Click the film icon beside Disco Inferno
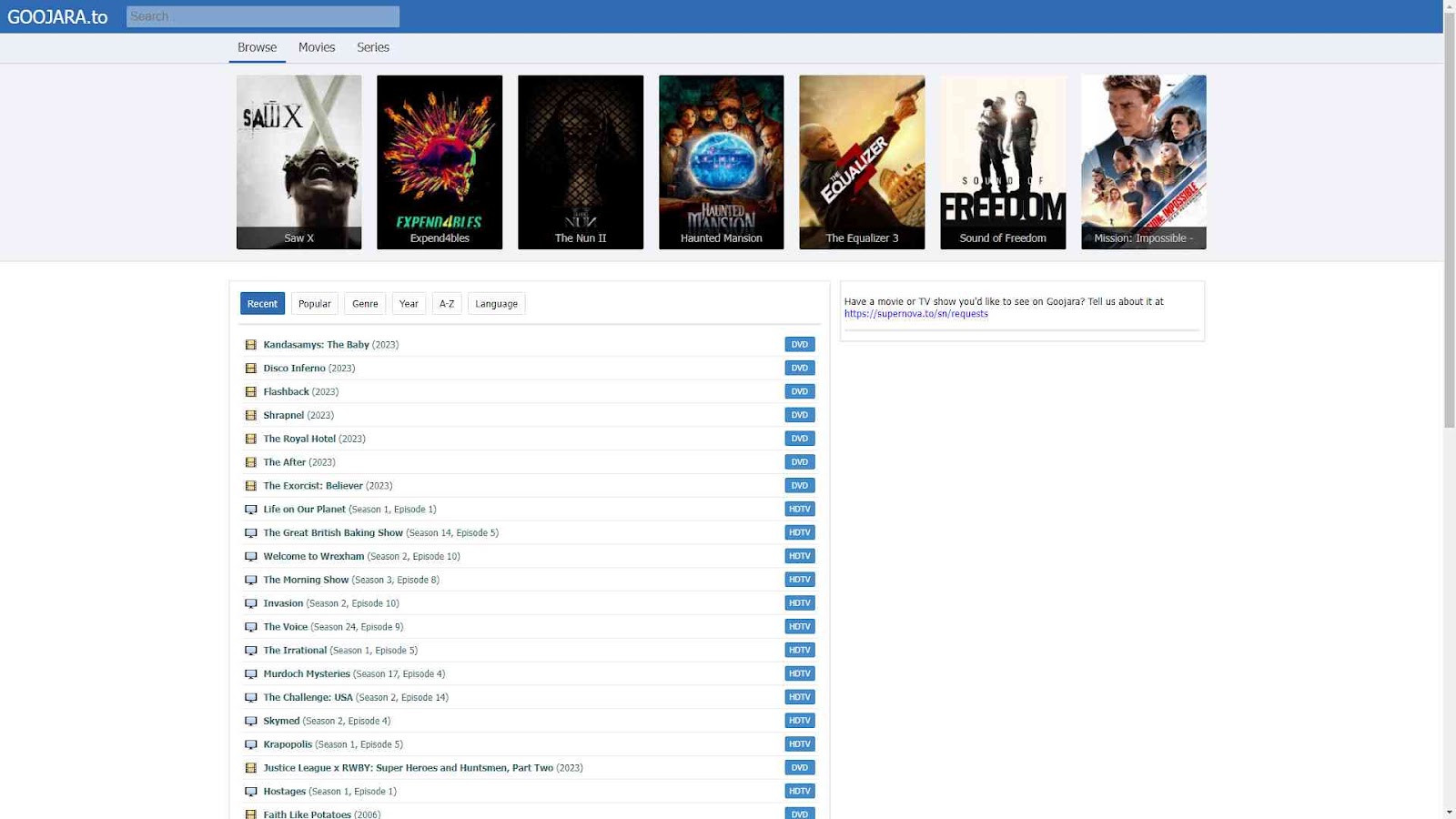1456x819 pixels. coord(250,369)
